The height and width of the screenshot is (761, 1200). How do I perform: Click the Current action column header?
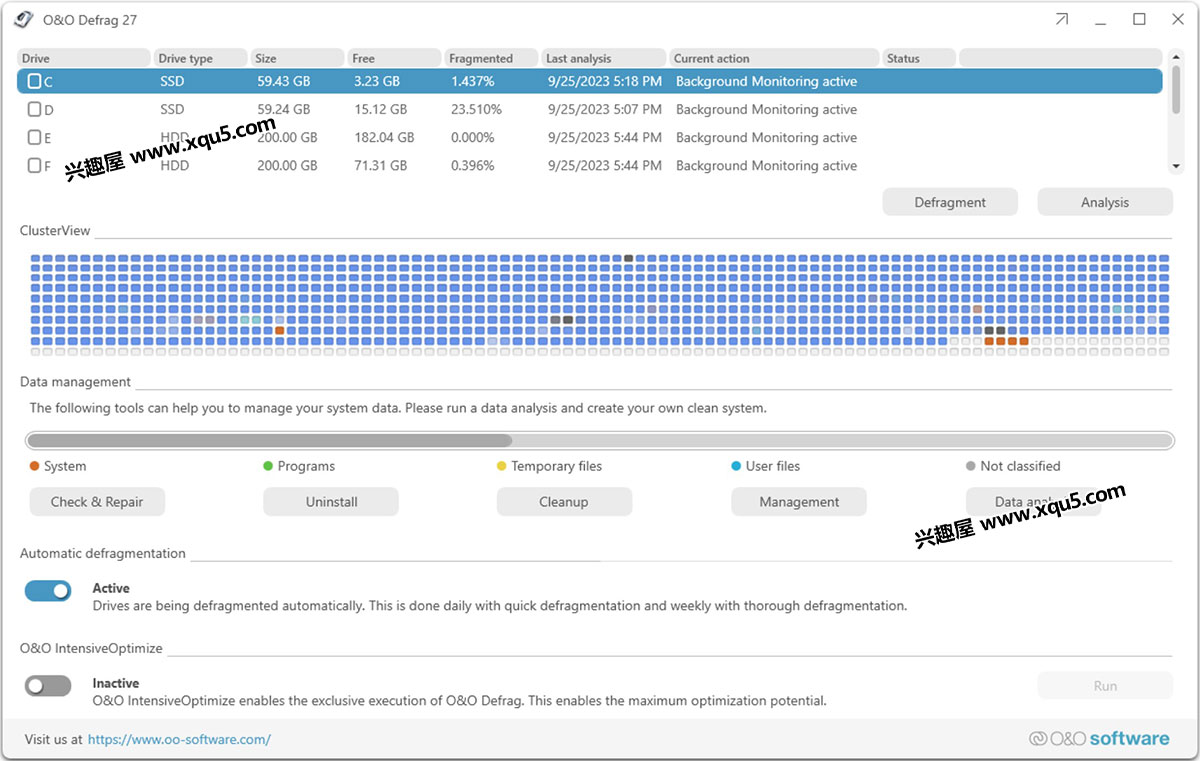point(774,58)
